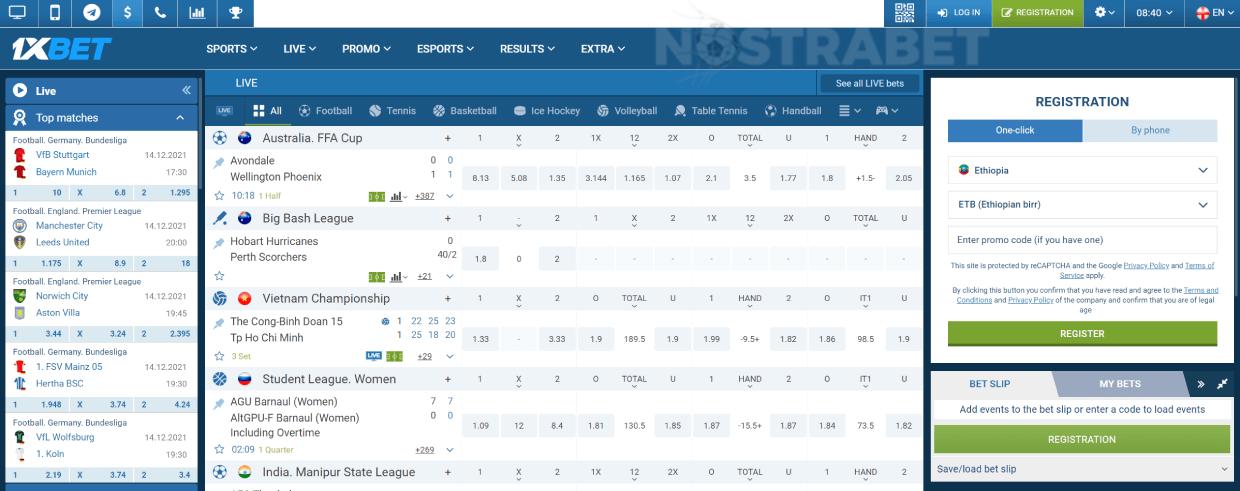Open the statistics bar chart icon
1240x491 pixels.
coord(197,13)
